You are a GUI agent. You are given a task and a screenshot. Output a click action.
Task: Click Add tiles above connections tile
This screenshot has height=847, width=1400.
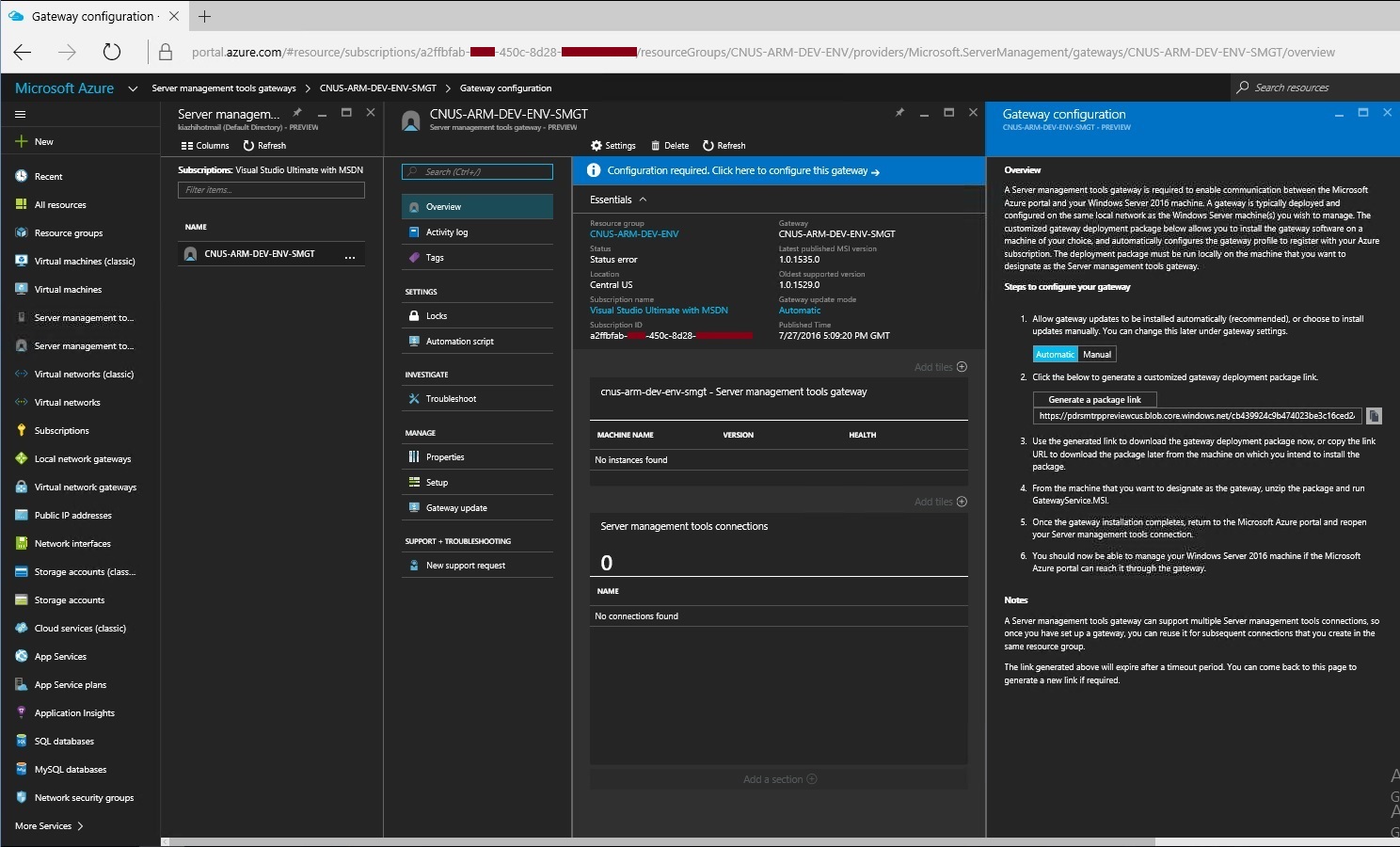(941, 502)
